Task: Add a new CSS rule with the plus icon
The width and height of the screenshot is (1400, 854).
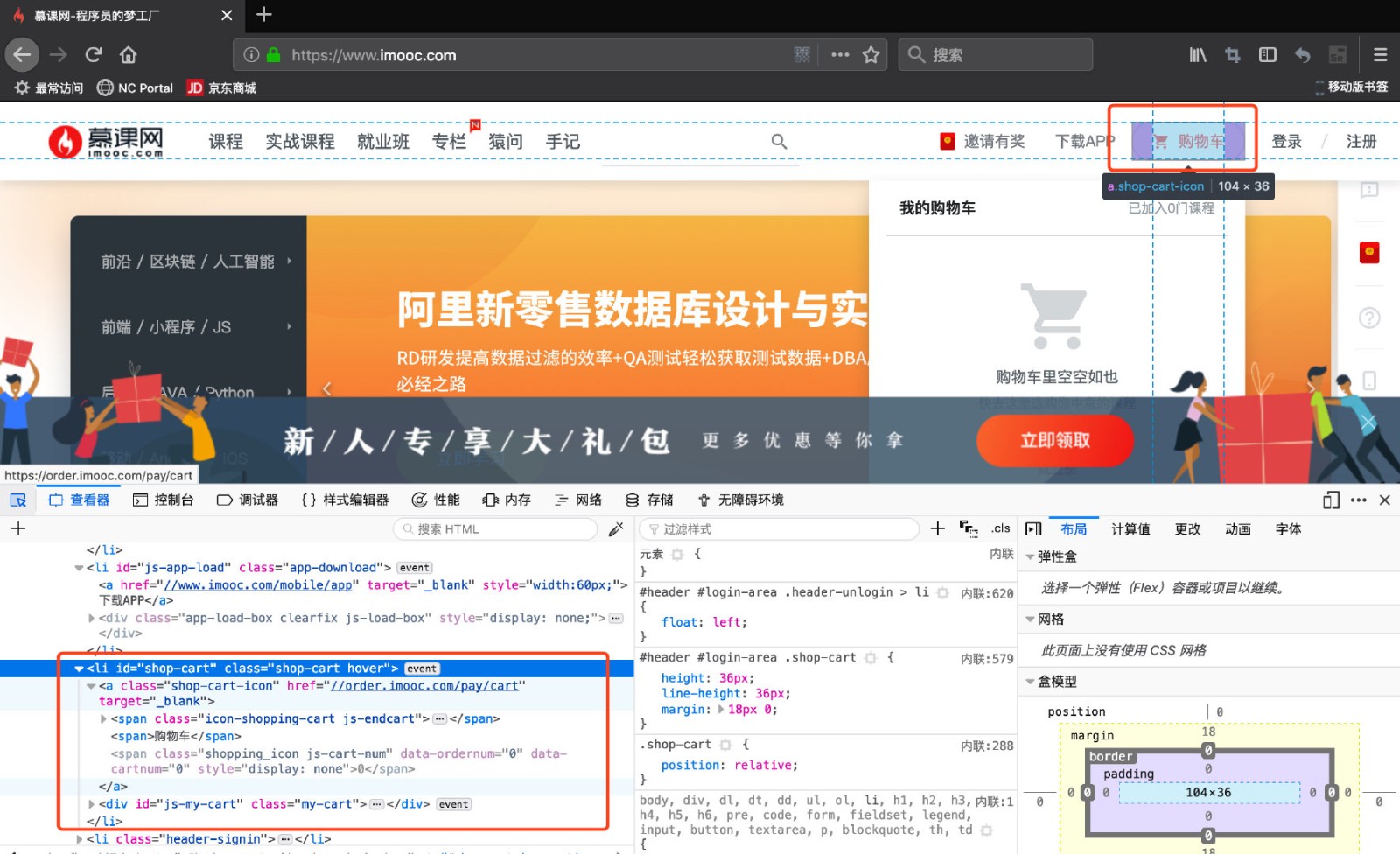Action: [937, 528]
